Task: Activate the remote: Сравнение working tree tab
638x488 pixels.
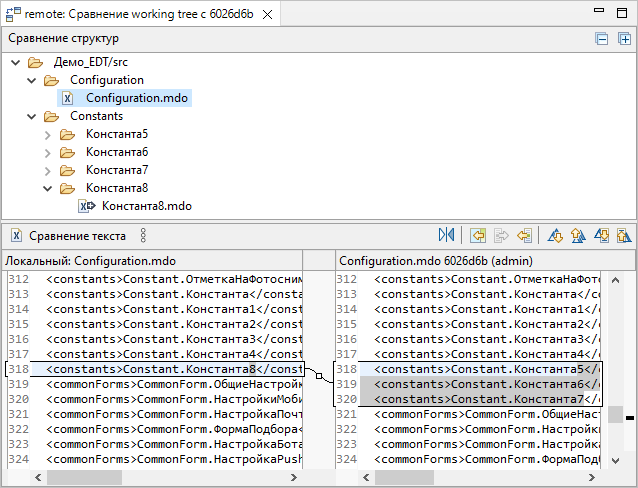Action: [x=140, y=16]
